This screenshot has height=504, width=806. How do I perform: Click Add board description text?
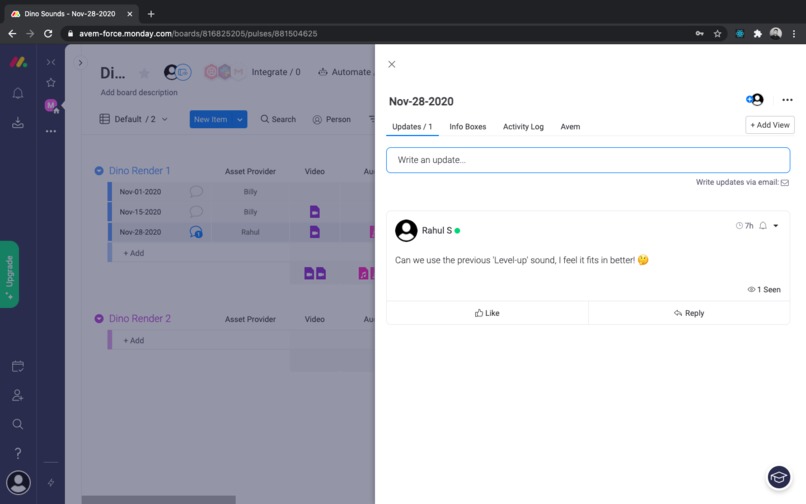click(139, 92)
